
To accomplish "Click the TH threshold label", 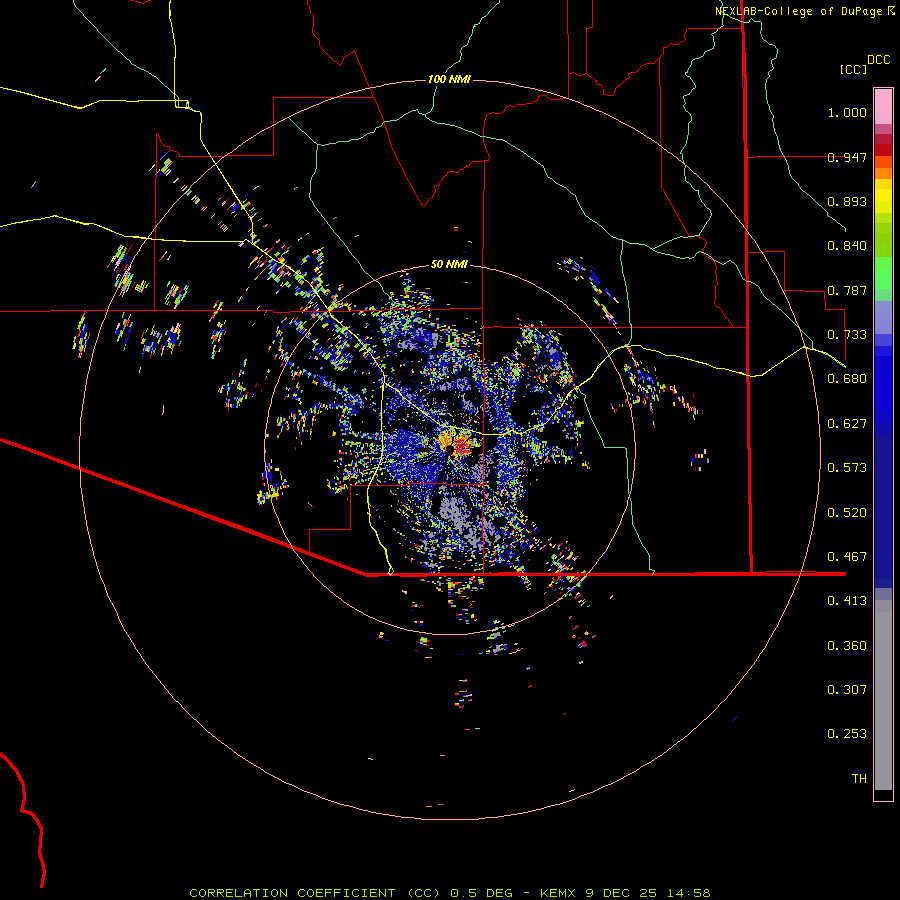I will tap(859, 779).
